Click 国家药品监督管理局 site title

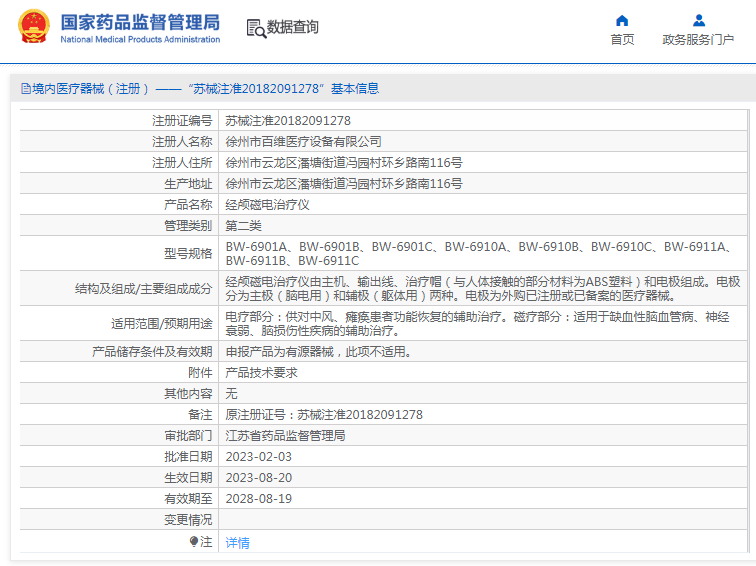point(140,23)
